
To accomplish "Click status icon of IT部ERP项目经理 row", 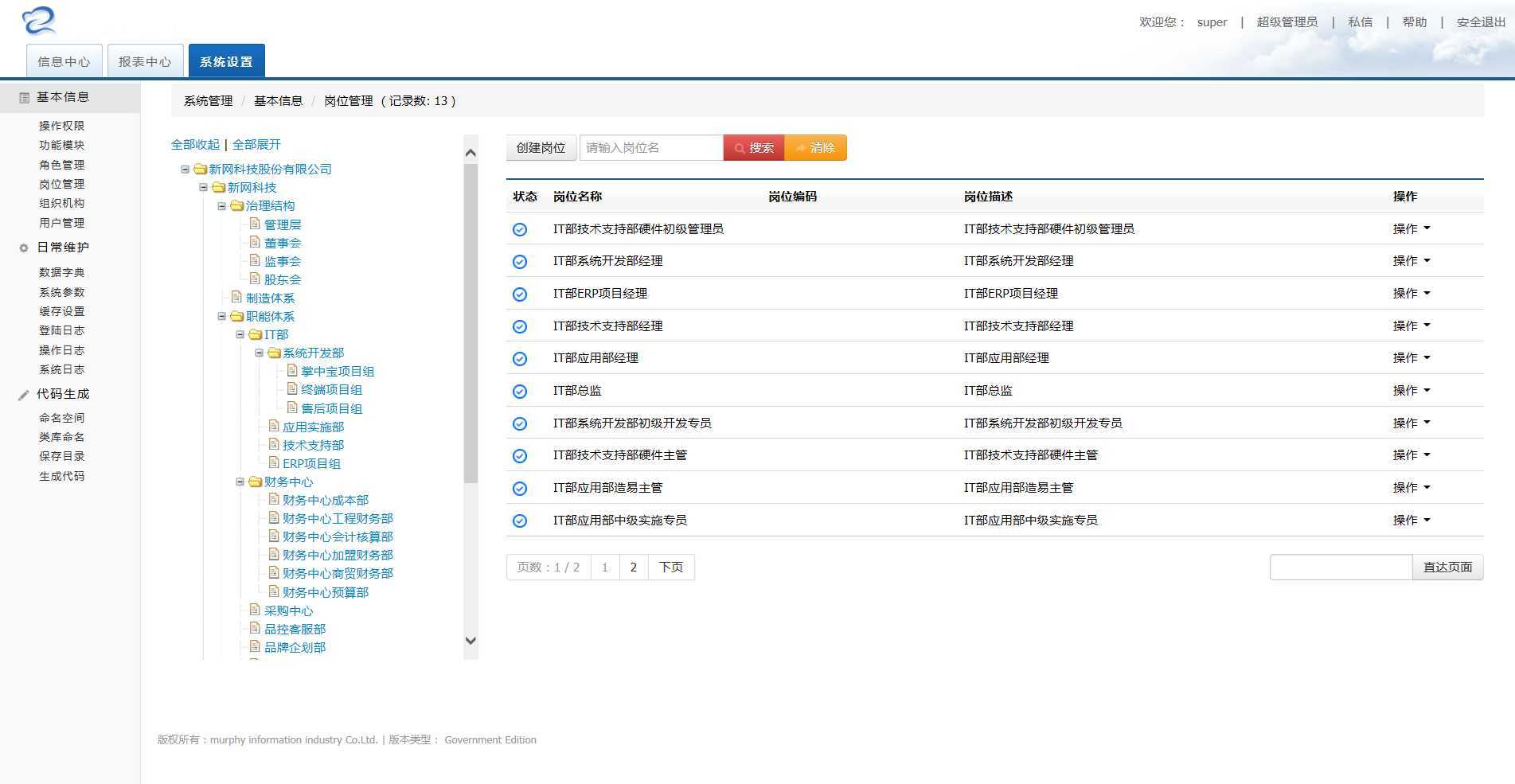I will click(520, 294).
